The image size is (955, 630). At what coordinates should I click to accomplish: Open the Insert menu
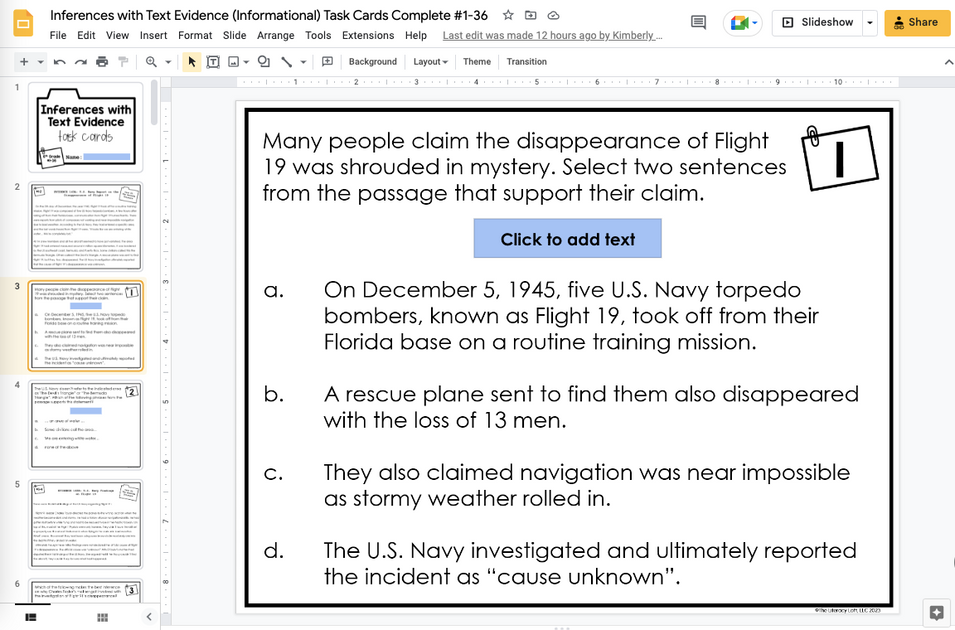[153, 35]
